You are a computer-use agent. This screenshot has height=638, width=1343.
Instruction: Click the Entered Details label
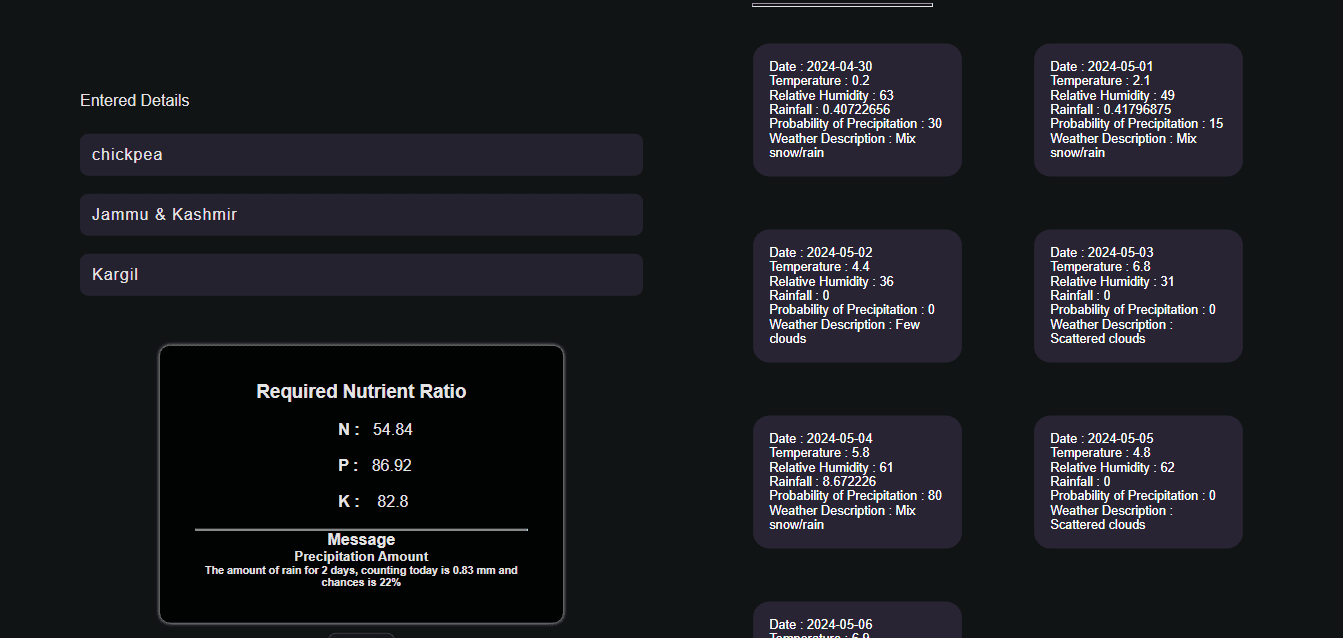[x=134, y=101]
